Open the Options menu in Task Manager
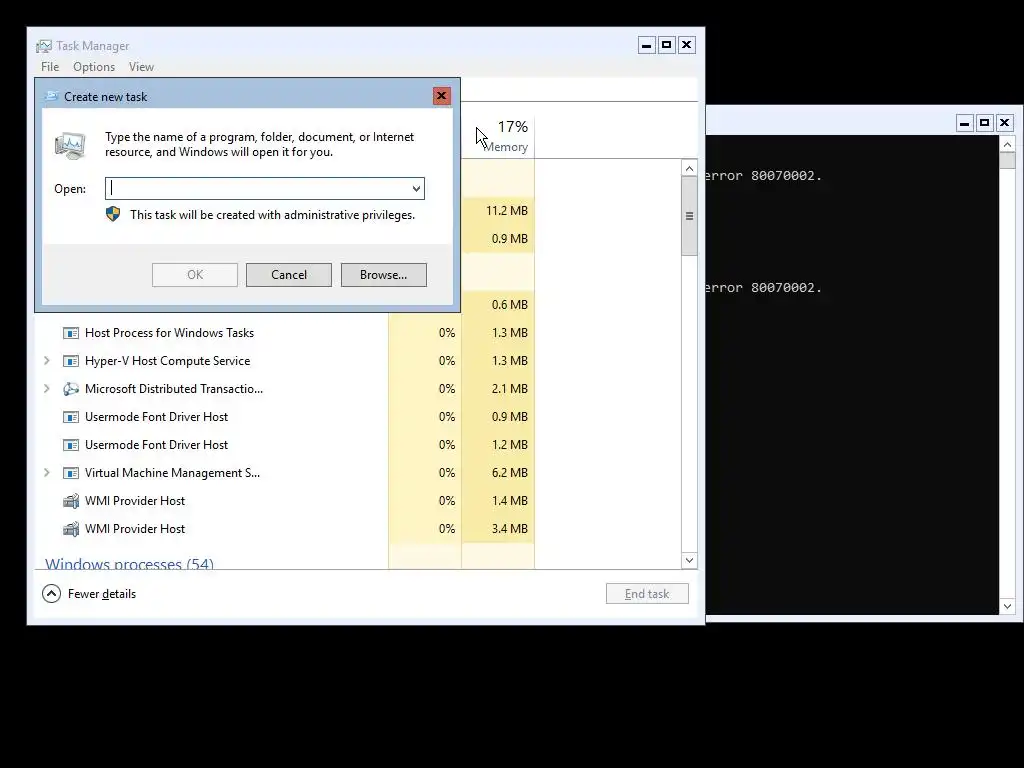Screen dimensions: 1024x768 point(94,67)
